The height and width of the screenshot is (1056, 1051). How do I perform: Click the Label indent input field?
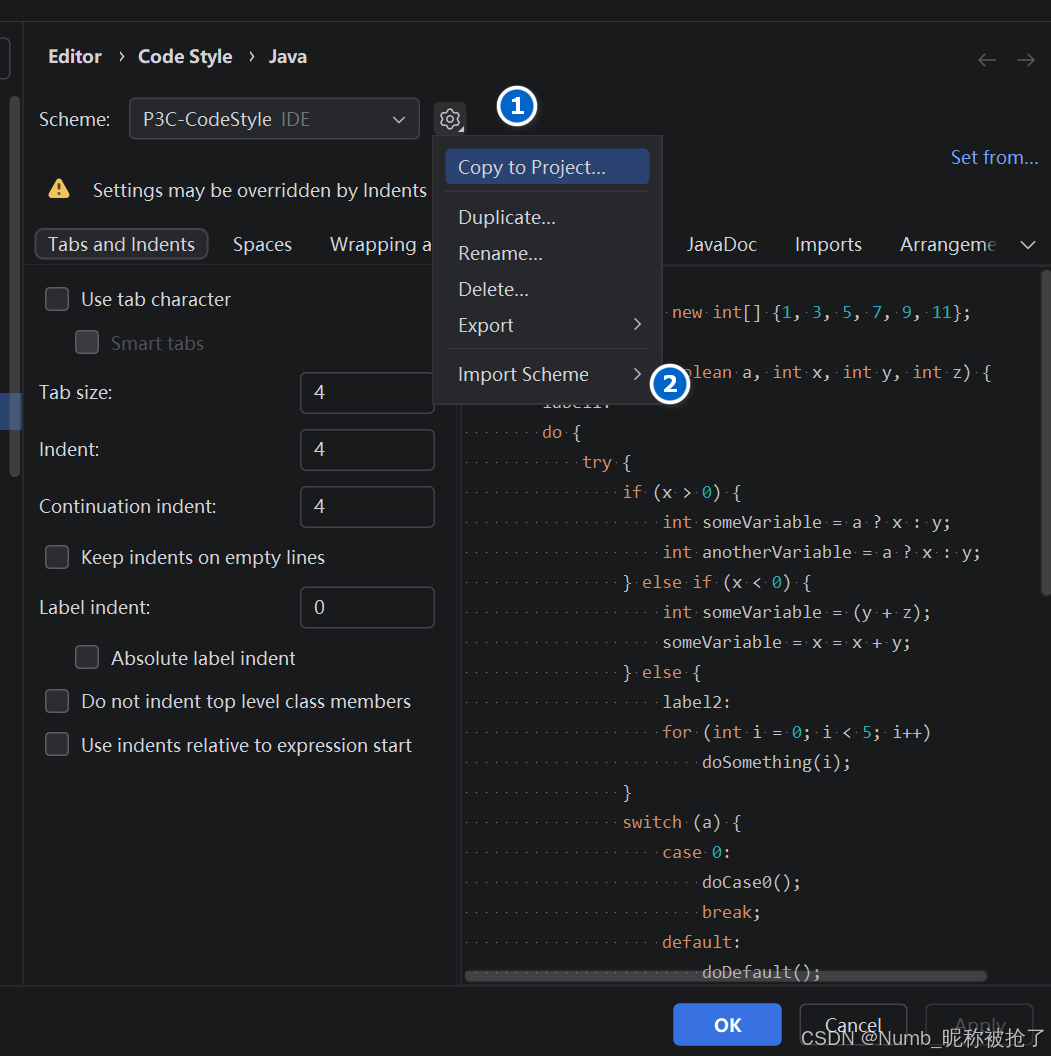coord(367,607)
